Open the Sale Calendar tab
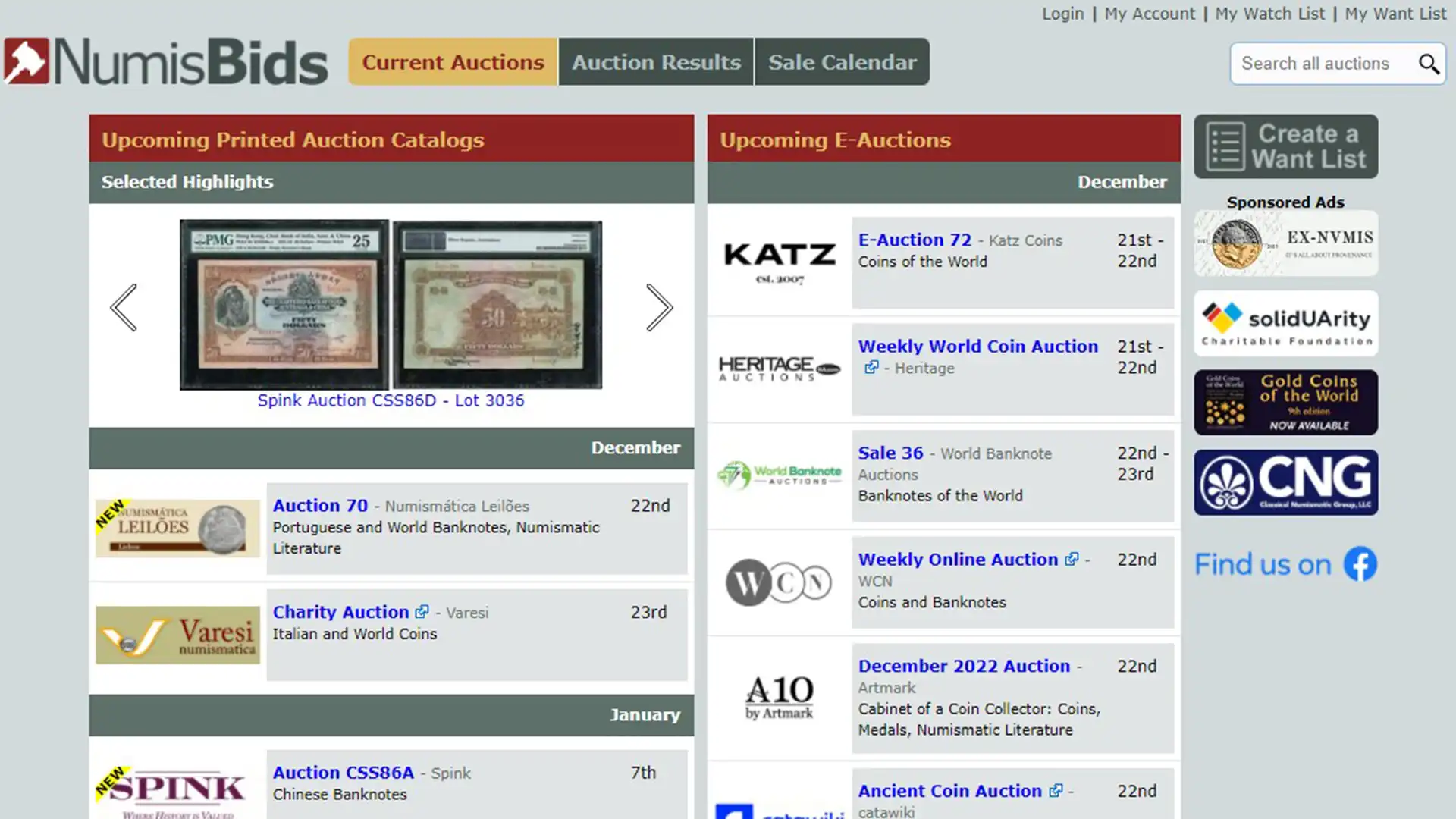 click(x=843, y=62)
